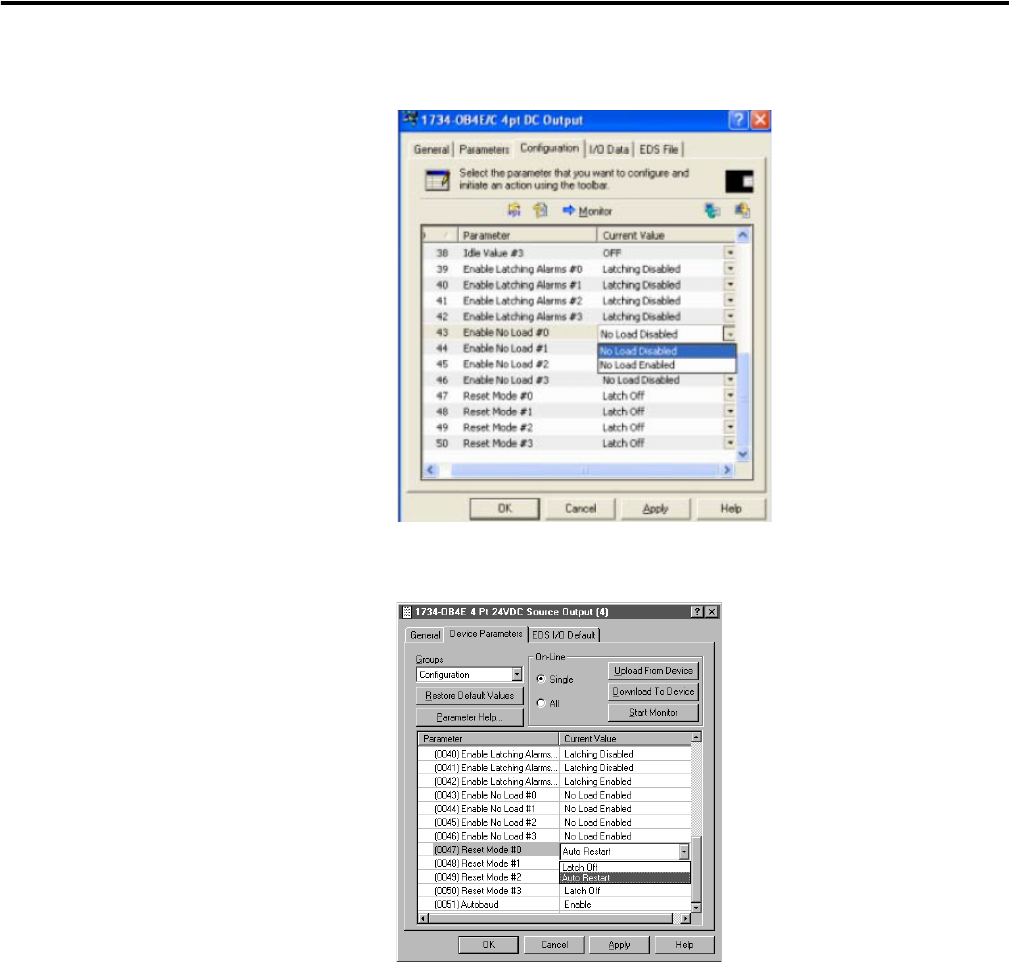The width and height of the screenshot is (1009, 962).
Task: Click the rightmost orange device toolbar icon
Action: [x=741, y=210]
